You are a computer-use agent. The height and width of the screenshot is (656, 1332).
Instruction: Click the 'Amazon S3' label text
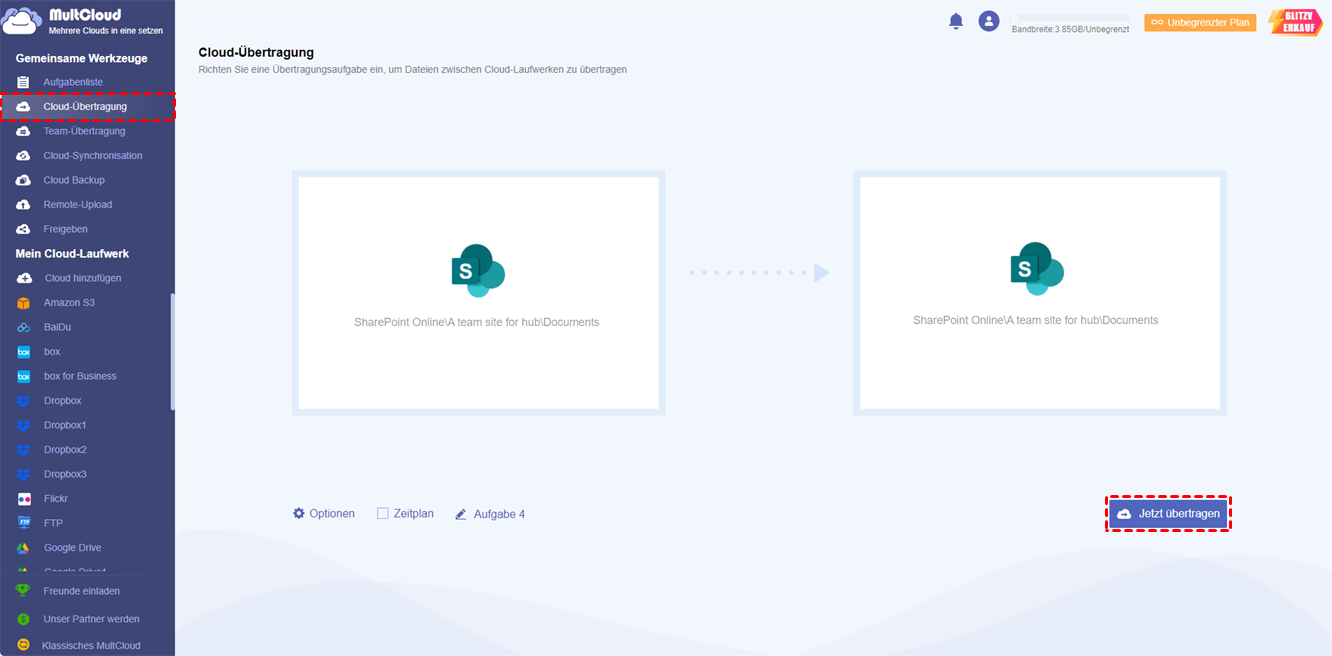(x=69, y=303)
